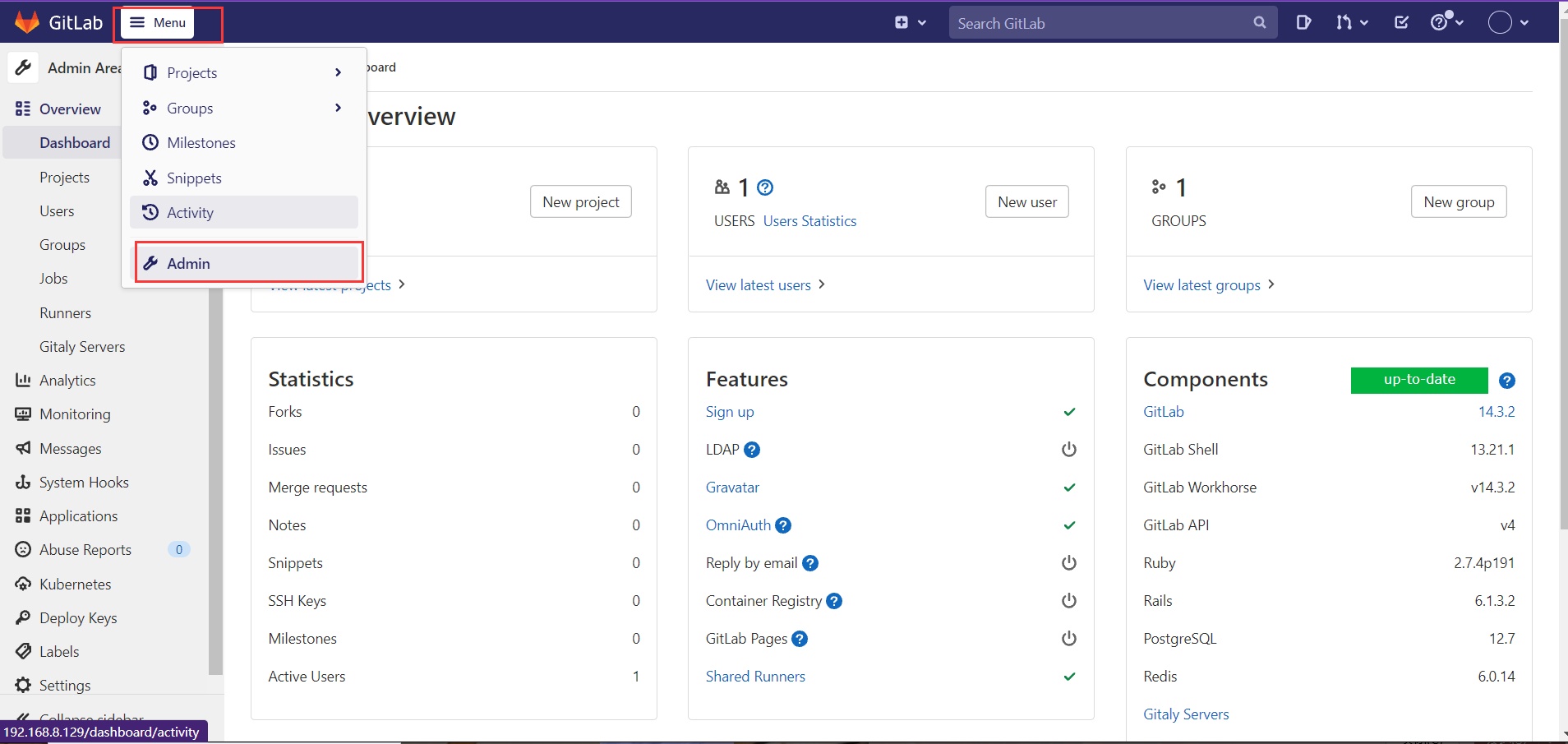Click the Abuse Reports face icon
The width and height of the screenshot is (1568, 744).
click(23, 549)
